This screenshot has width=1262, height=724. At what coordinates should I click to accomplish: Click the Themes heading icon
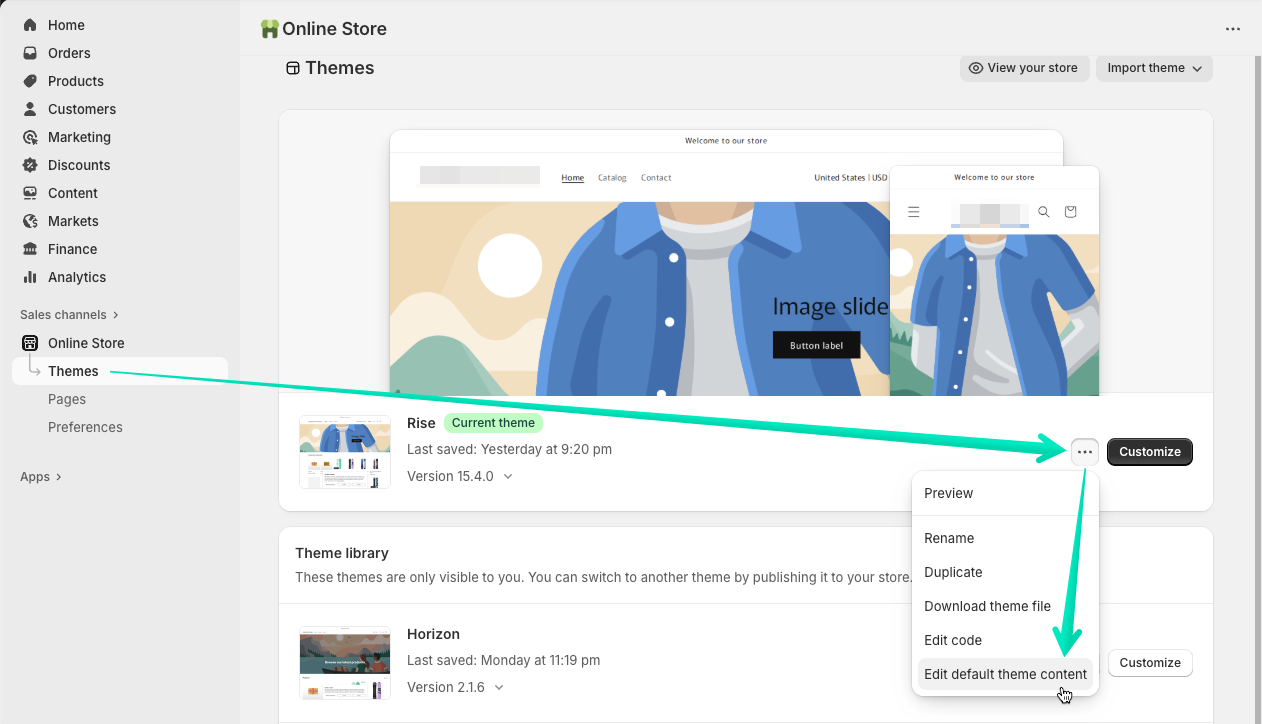pos(292,68)
